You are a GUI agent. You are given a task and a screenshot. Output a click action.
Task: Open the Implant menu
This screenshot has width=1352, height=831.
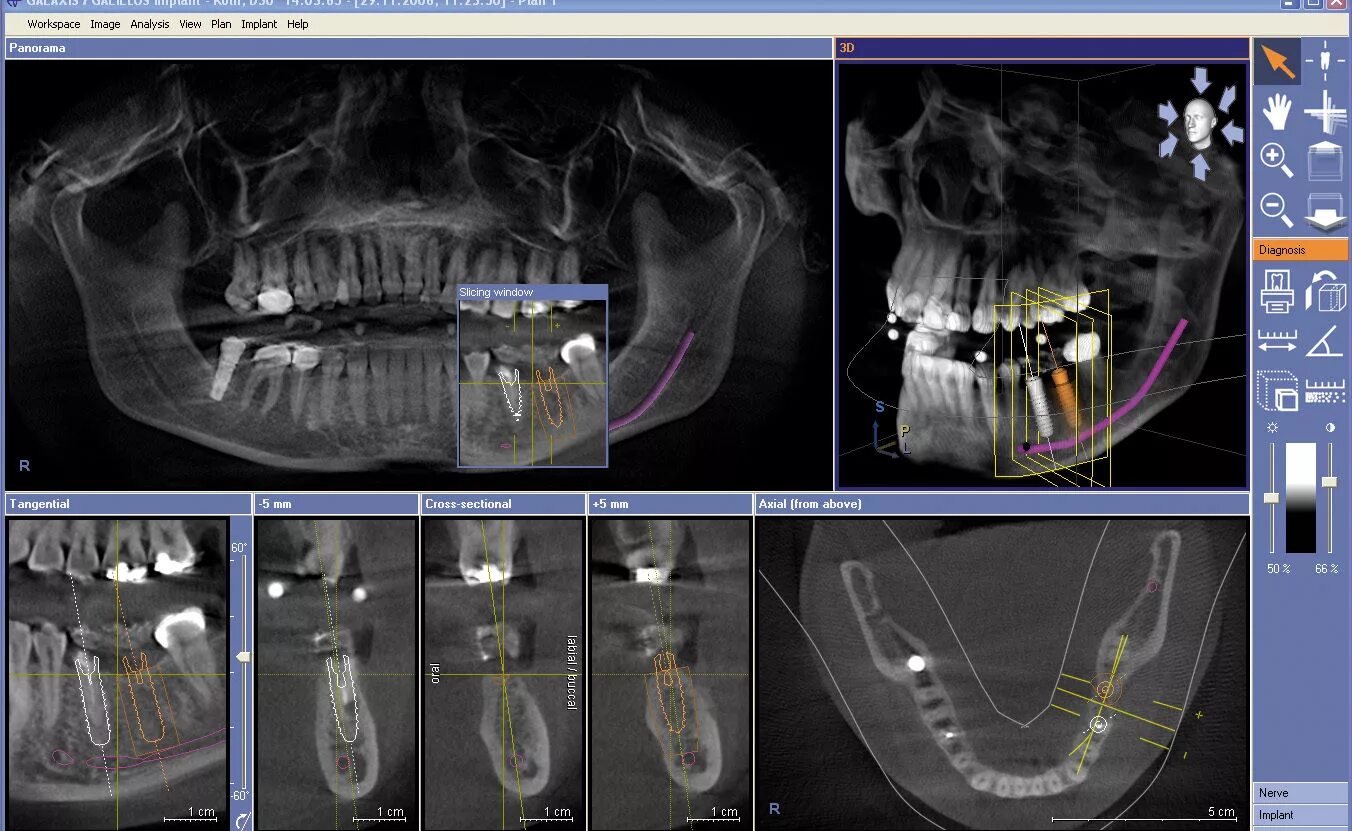[259, 24]
